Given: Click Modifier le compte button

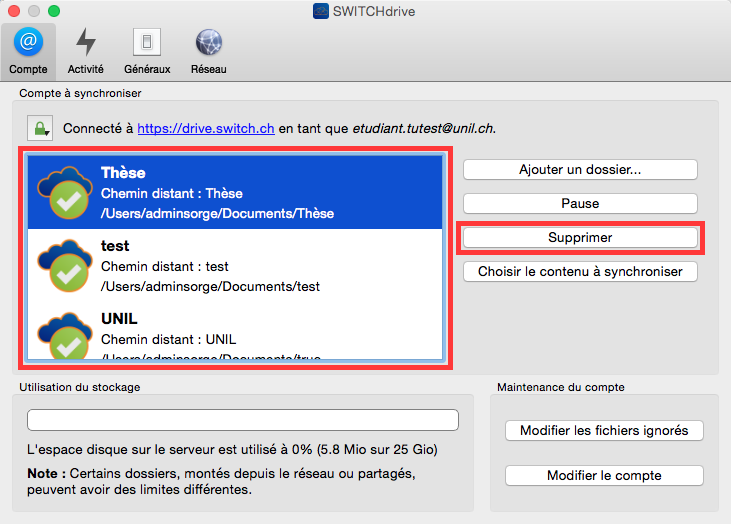Looking at the screenshot, I should tap(604, 475).
